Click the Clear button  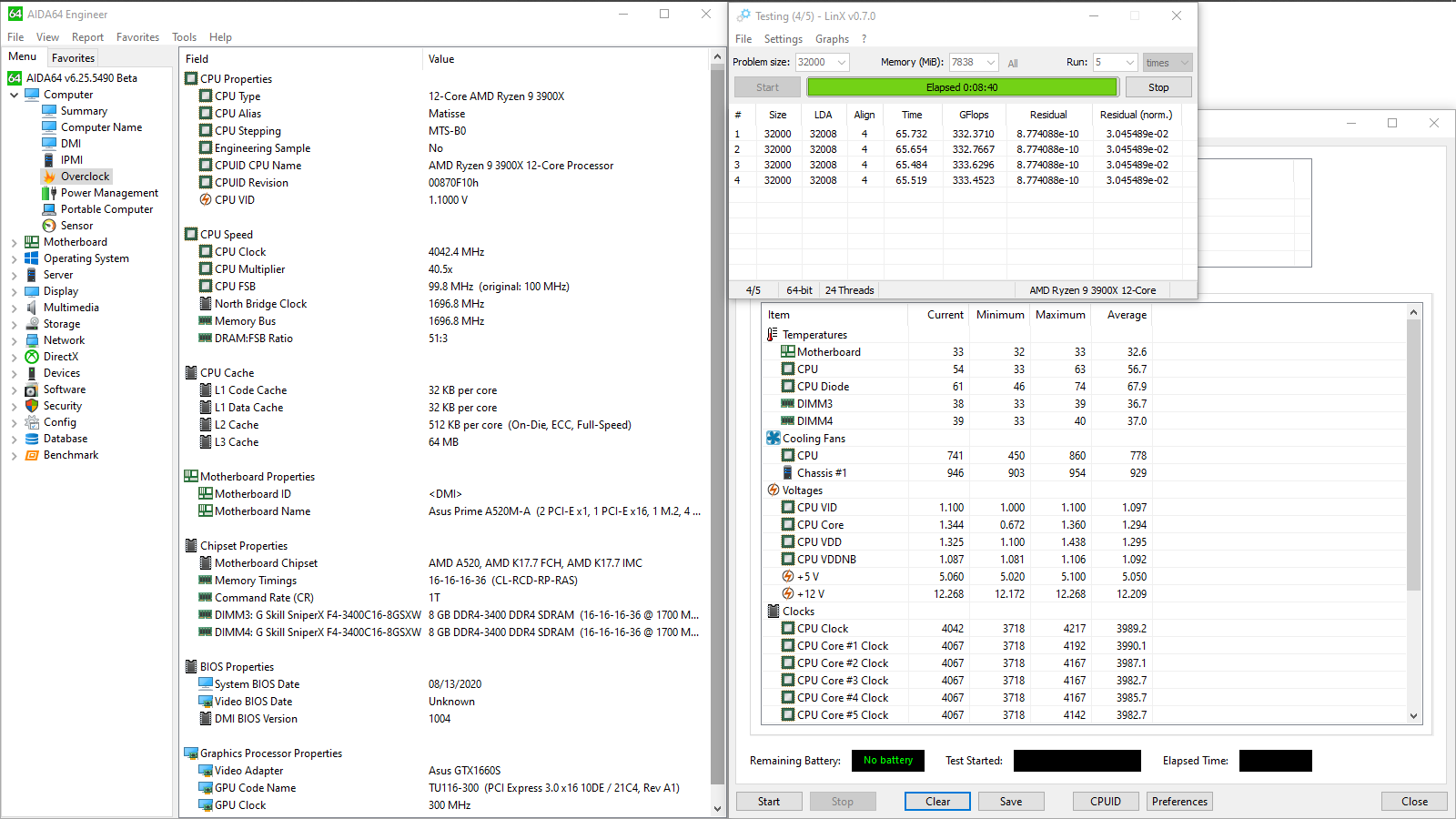point(937,802)
